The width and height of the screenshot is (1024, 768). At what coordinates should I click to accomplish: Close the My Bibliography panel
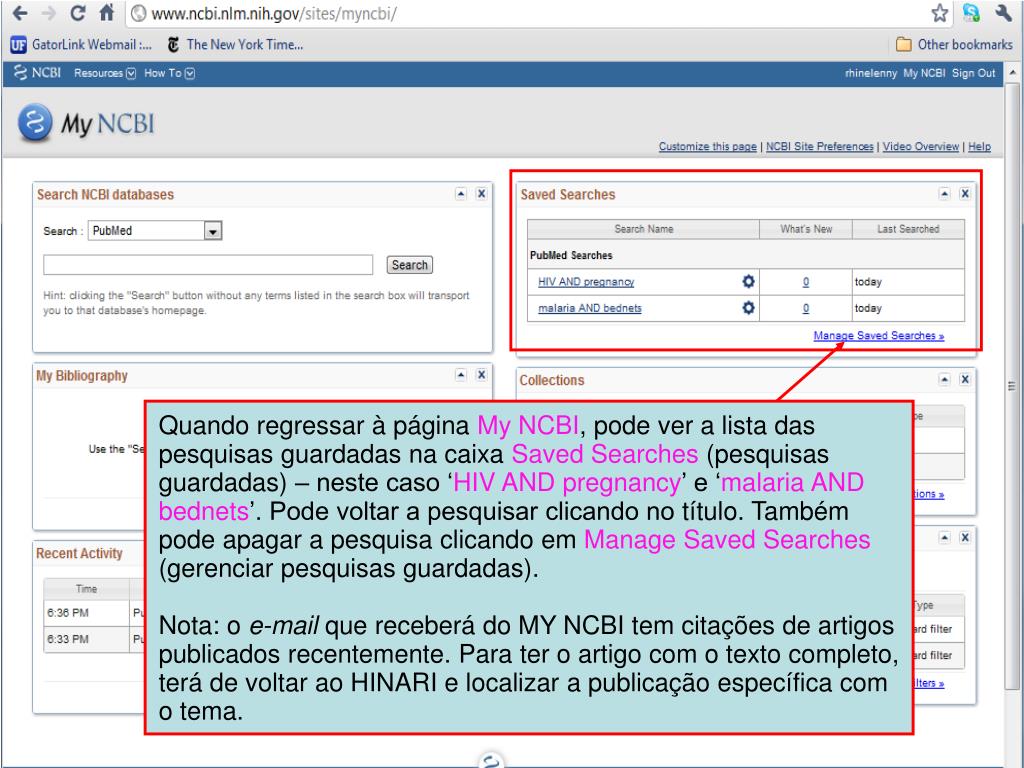pos(481,374)
